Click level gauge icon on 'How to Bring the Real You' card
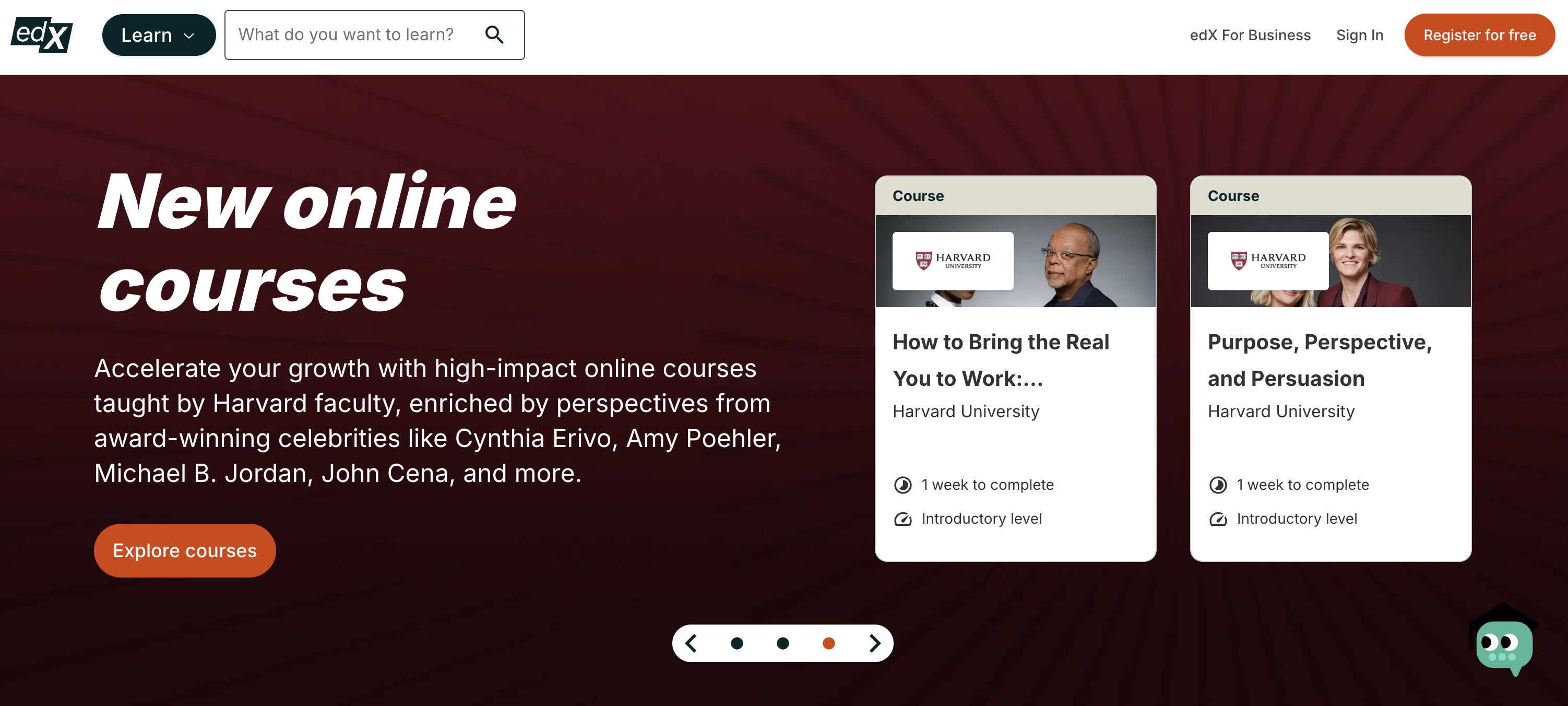1568x706 pixels. [902, 519]
